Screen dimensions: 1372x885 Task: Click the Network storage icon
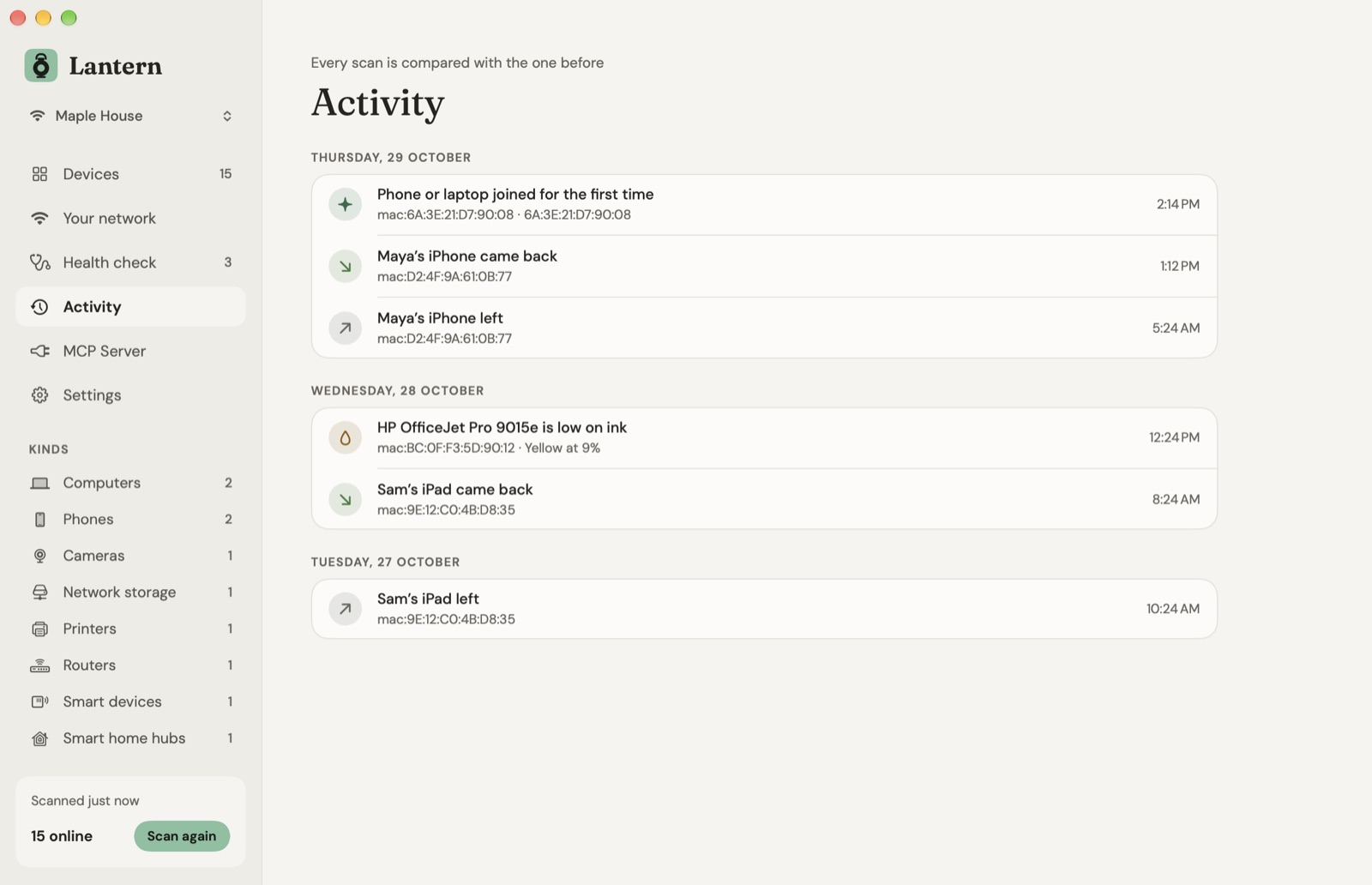[x=39, y=593]
